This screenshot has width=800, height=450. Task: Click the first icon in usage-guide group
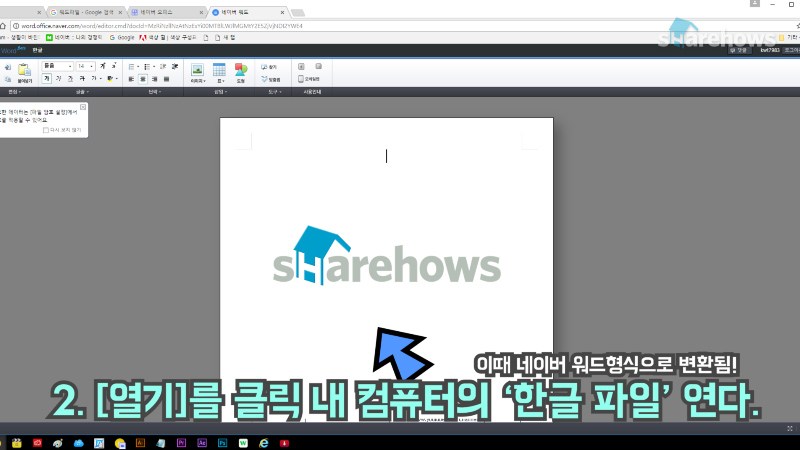coord(301,66)
